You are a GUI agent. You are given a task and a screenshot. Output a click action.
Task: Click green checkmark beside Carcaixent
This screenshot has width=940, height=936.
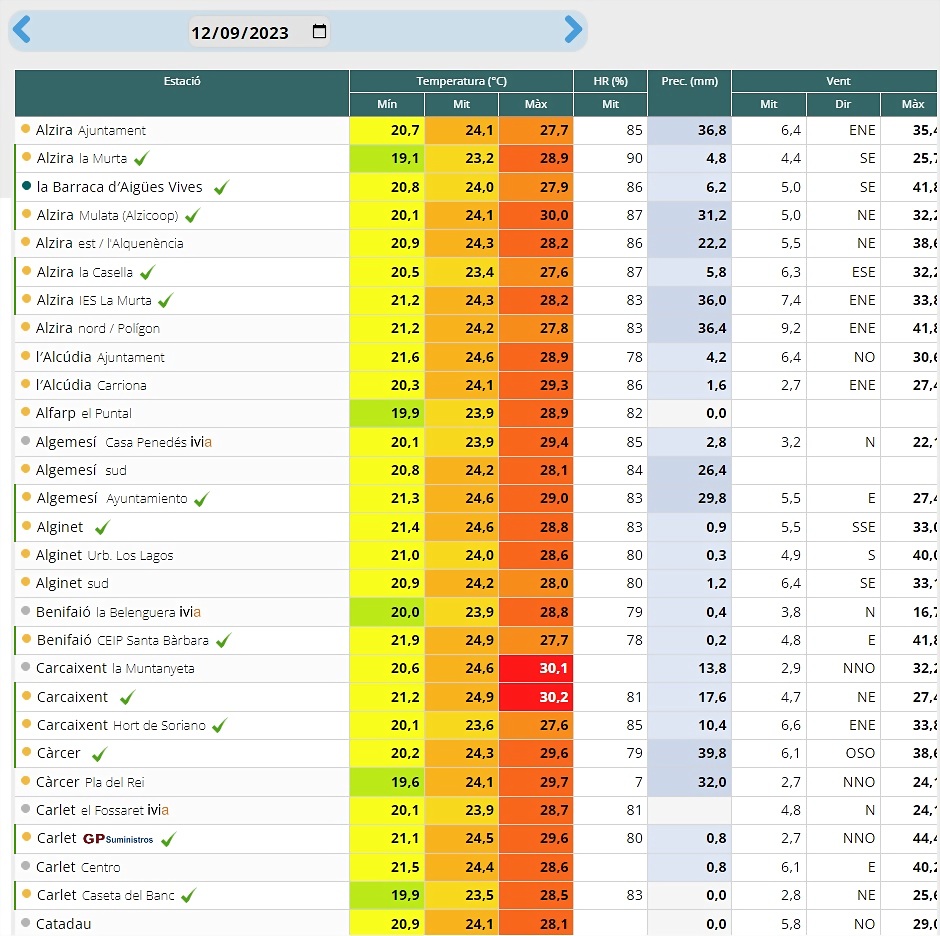coord(127,697)
